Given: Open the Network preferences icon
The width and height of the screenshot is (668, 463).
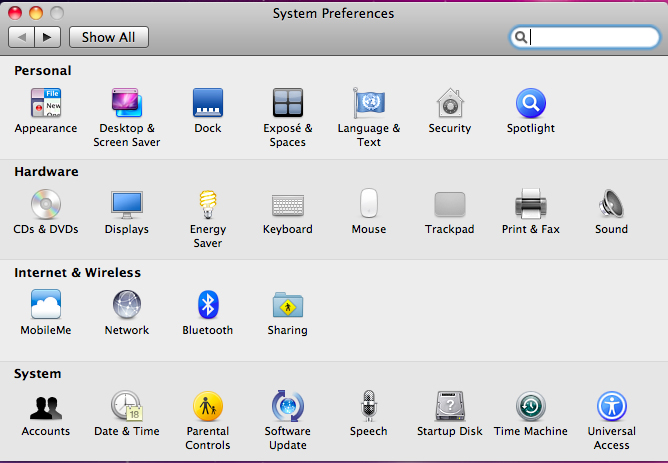Looking at the screenshot, I should click(127, 305).
